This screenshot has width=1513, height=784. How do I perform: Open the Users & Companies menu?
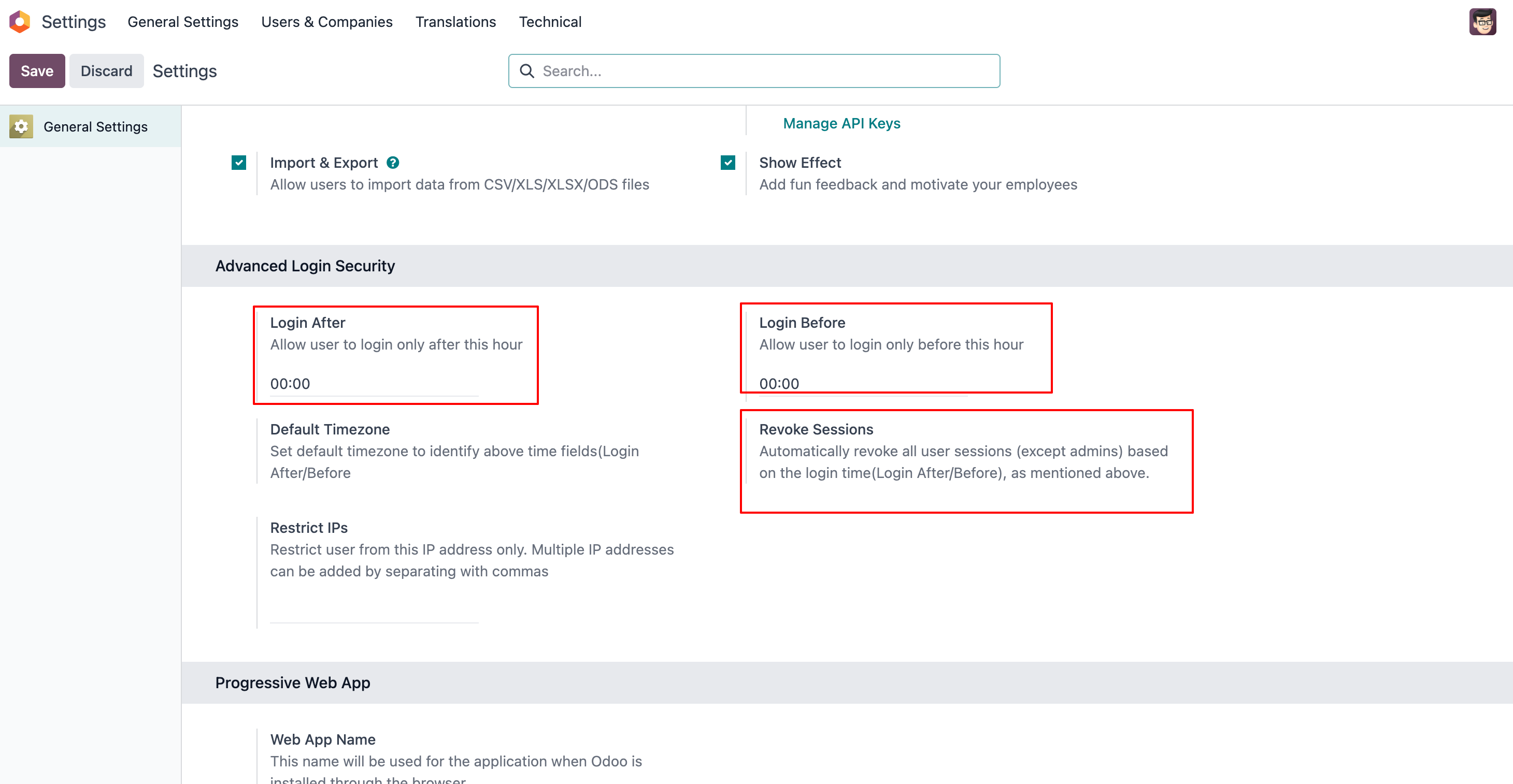pos(326,22)
